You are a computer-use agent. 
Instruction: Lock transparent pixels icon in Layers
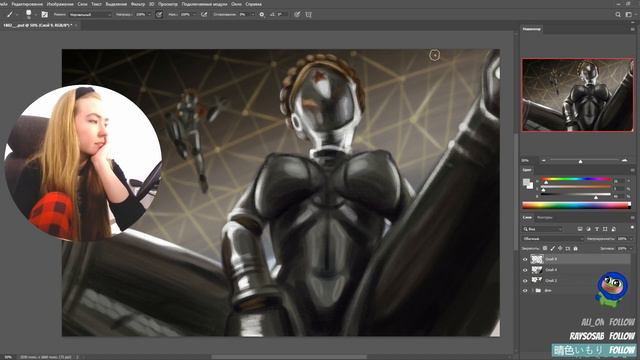point(545,248)
